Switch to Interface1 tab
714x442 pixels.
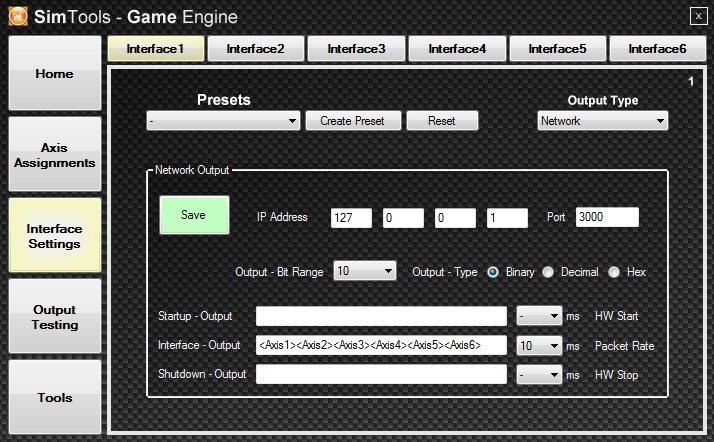pos(156,49)
